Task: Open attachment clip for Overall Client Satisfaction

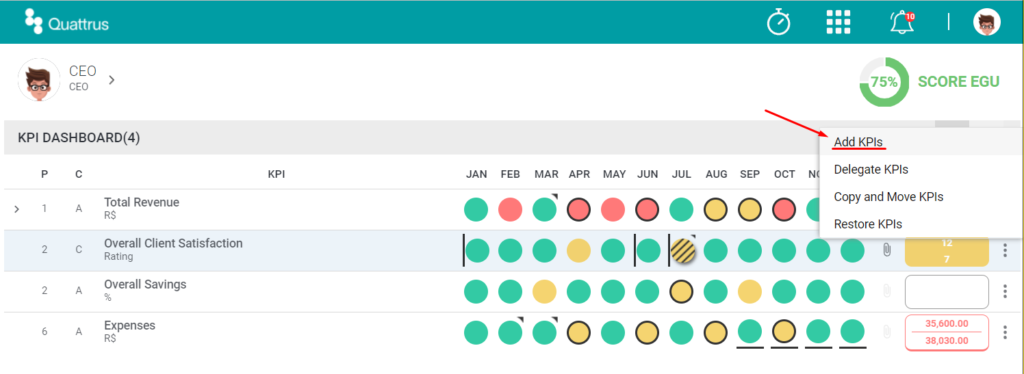Action: point(886,250)
